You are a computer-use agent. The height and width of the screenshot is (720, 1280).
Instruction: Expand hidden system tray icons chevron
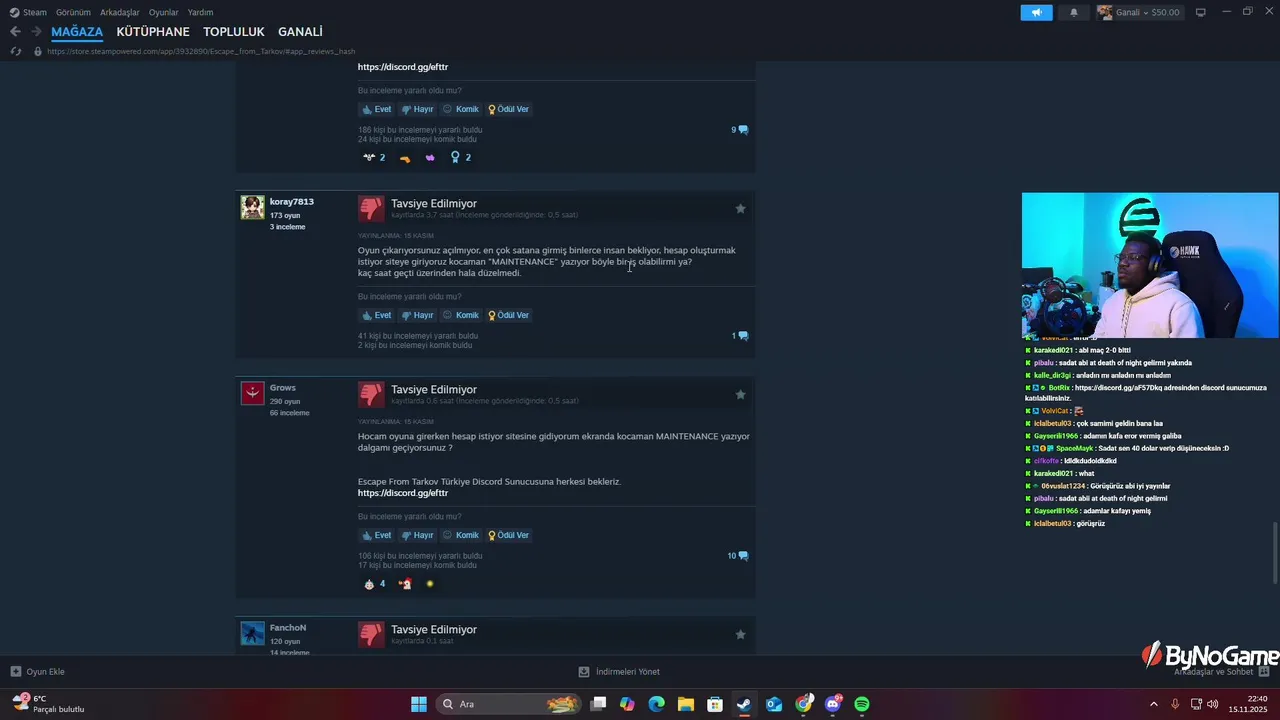tap(1153, 704)
